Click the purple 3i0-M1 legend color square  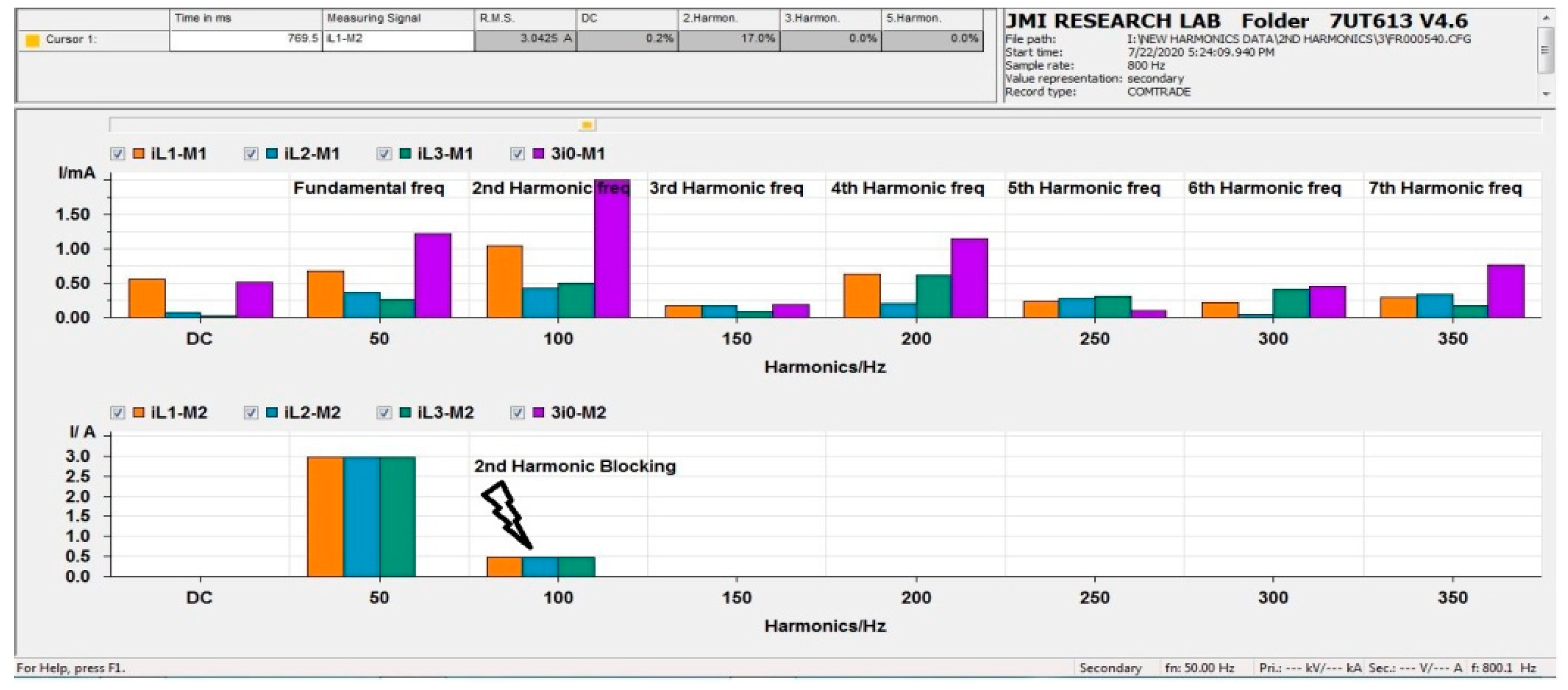(x=538, y=153)
